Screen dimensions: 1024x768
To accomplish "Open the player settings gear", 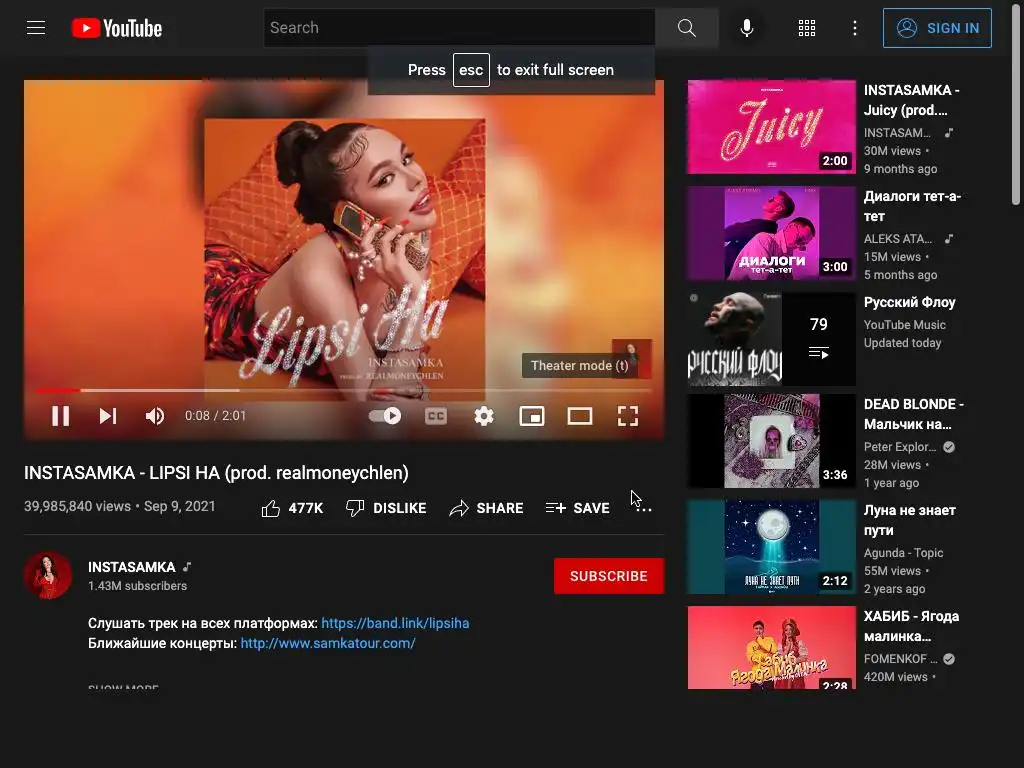I will point(484,416).
